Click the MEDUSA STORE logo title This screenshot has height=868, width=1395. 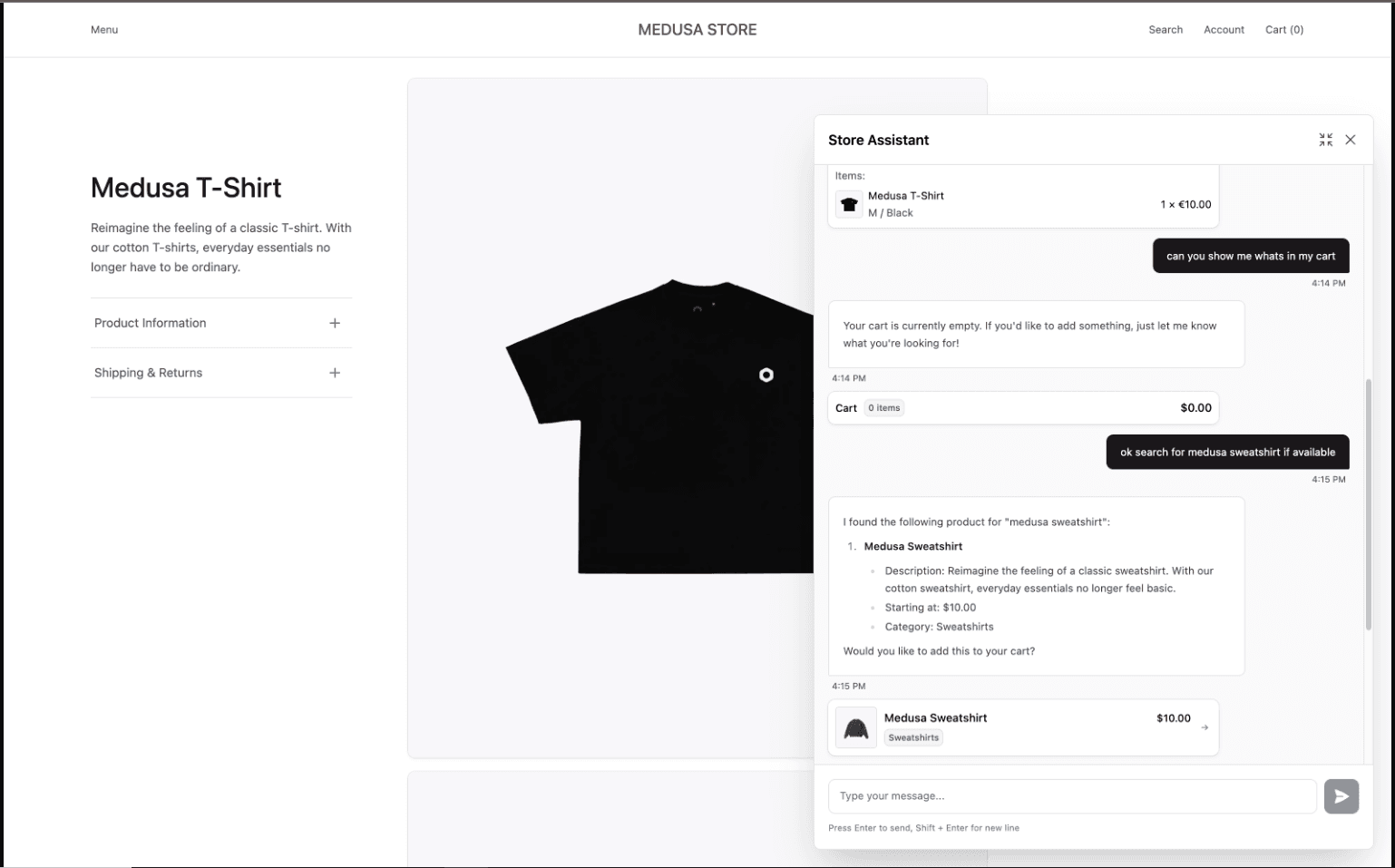tap(697, 30)
